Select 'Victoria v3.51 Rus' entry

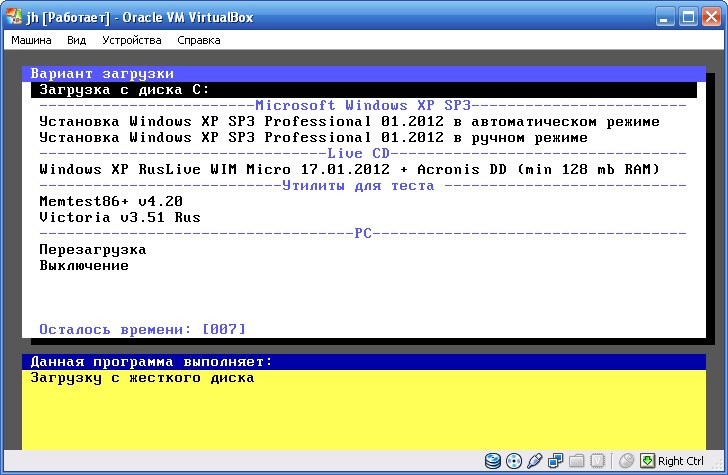coord(120,217)
